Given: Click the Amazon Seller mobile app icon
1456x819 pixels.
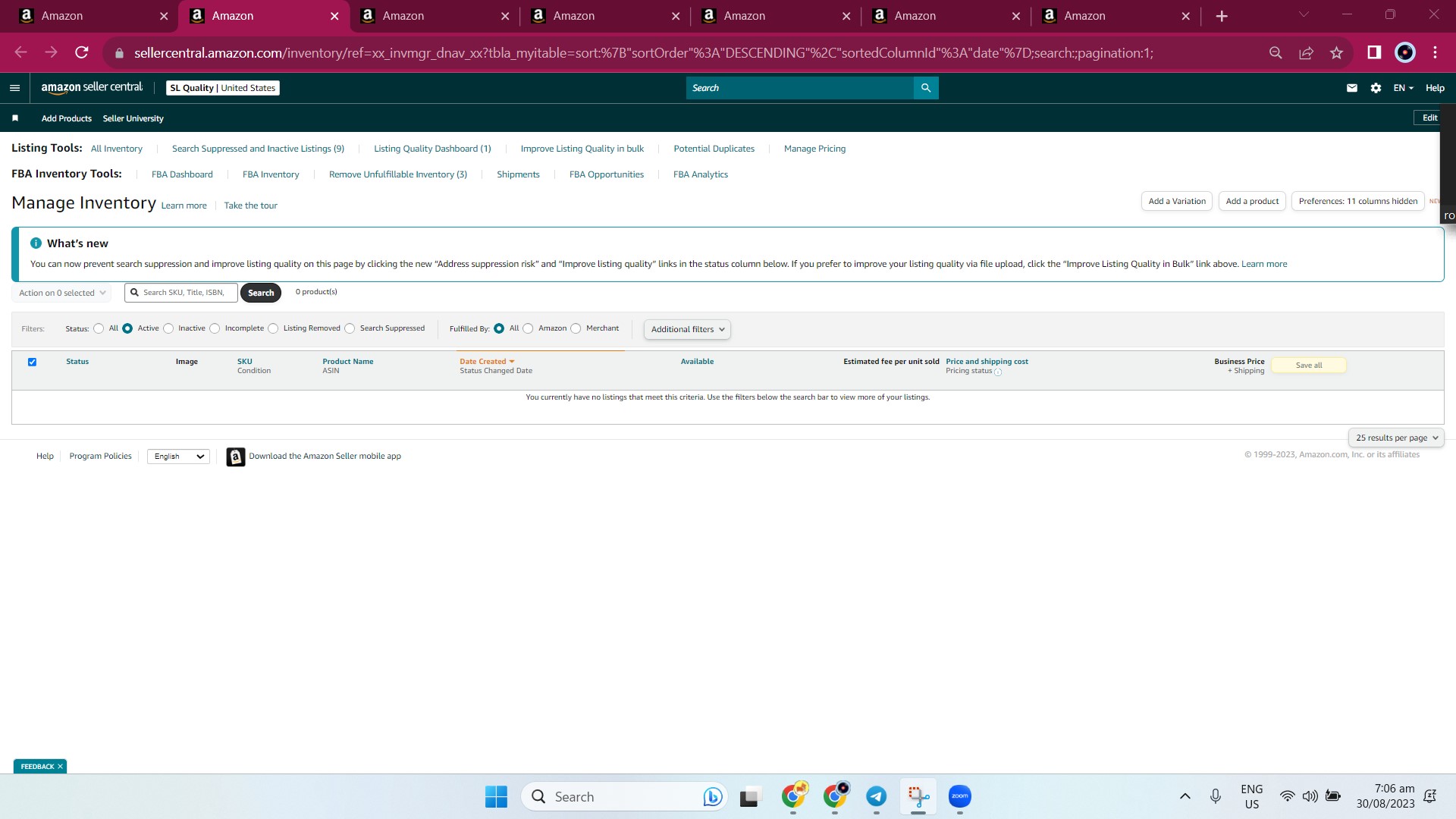Looking at the screenshot, I should click(x=236, y=457).
